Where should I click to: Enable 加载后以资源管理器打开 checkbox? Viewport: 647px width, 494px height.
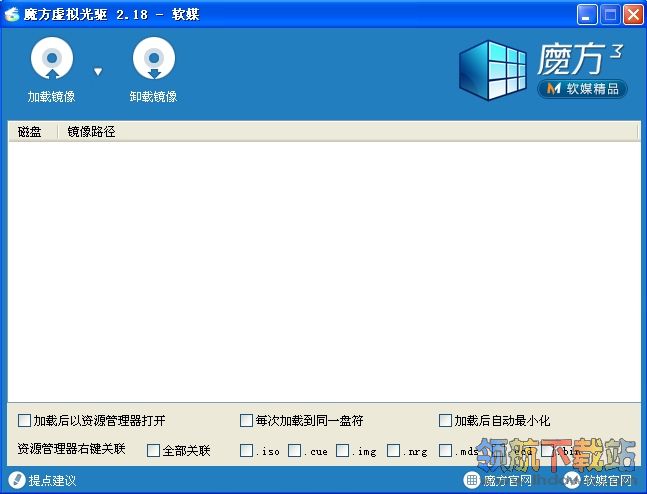tap(24, 421)
